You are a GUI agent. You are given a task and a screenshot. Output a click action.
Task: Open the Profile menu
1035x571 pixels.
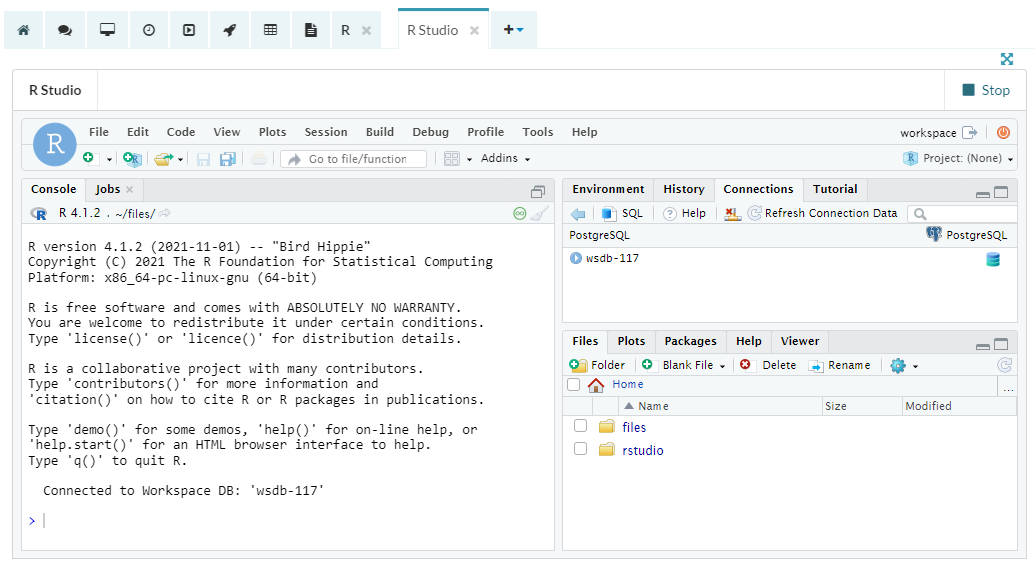point(486,132)
